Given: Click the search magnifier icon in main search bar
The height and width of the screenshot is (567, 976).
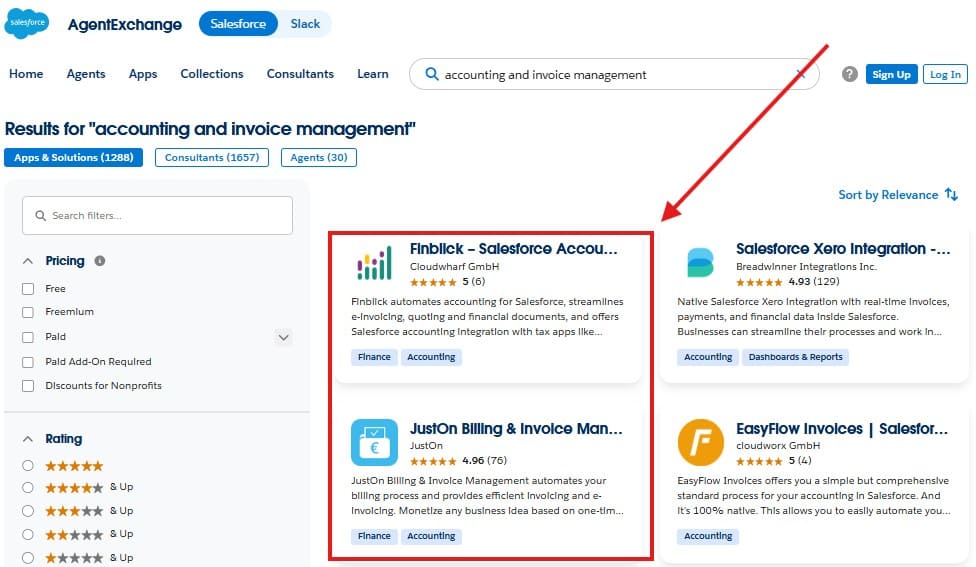Looking at the screenshot, I should pos(431,74).
